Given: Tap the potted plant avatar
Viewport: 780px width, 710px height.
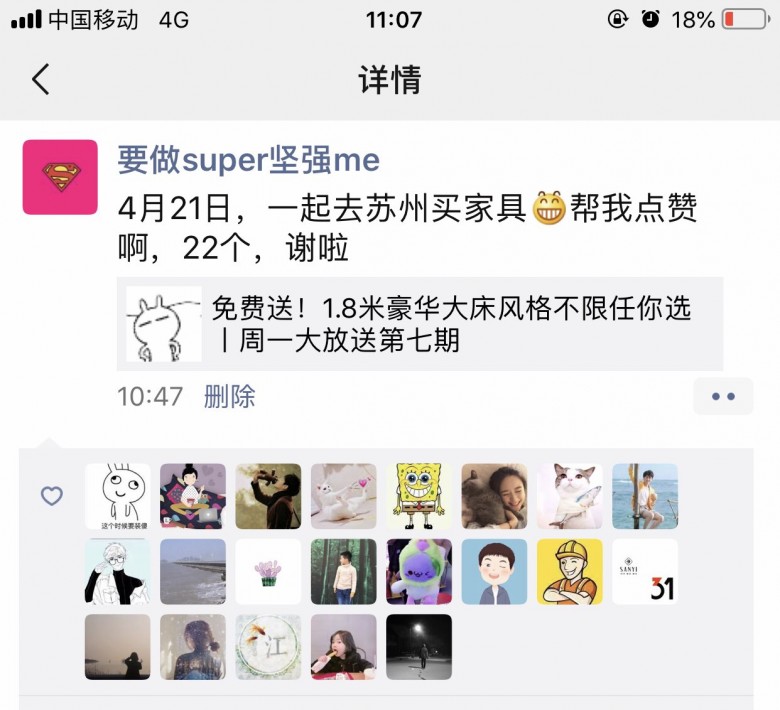Looking at the screenshot, I should (268, 572).
